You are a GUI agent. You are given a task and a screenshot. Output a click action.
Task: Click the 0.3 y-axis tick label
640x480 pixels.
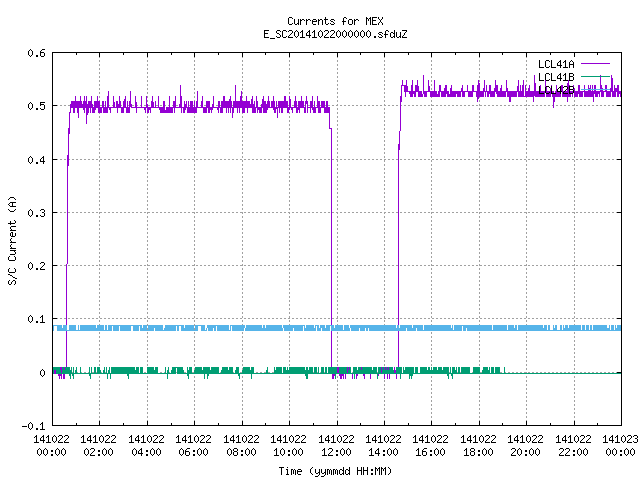tap(36, 213)
